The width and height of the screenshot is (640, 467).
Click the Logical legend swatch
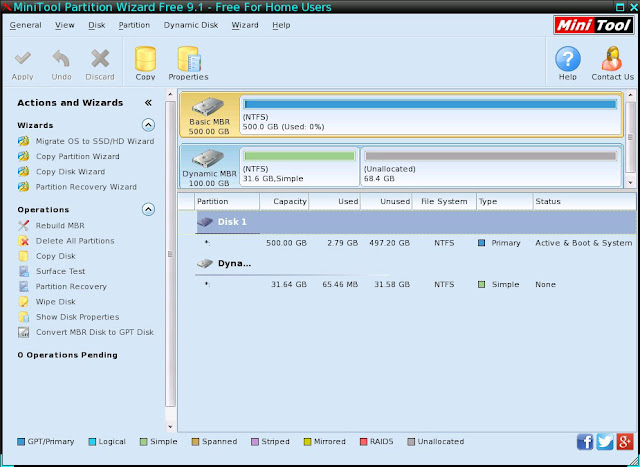pos(92,442)
